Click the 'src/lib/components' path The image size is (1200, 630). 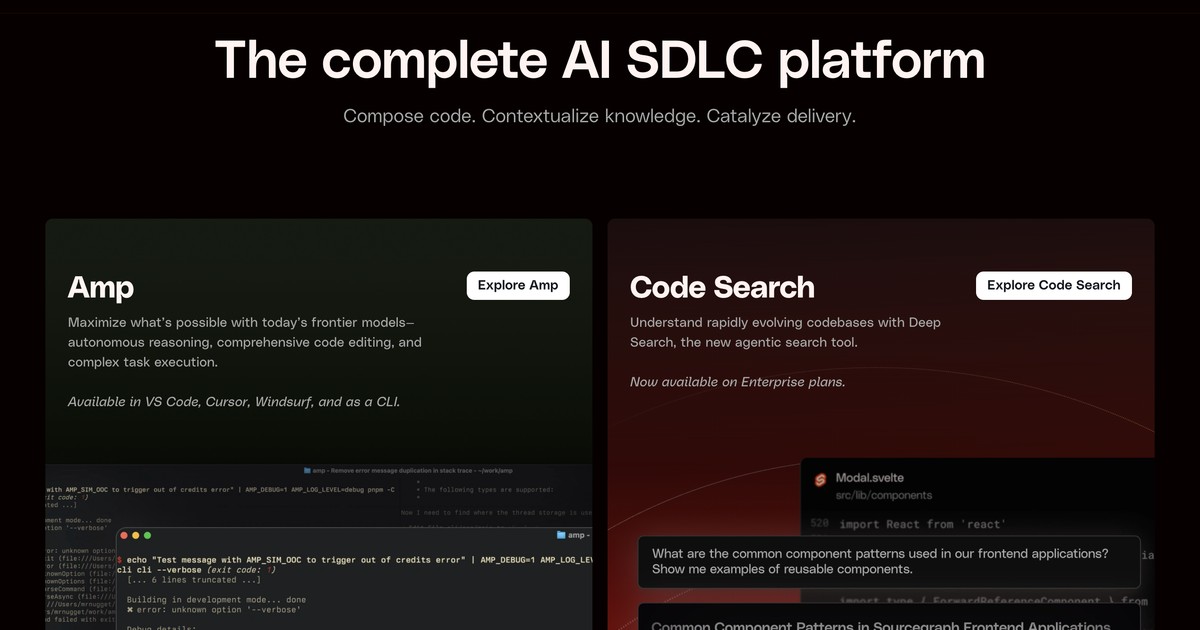click(884, 495)
